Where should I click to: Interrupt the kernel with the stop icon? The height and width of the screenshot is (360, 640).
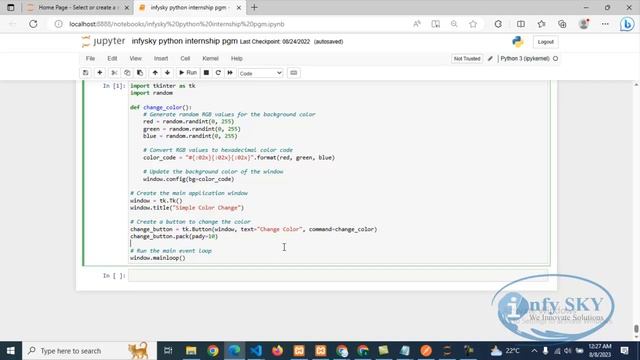206,73
